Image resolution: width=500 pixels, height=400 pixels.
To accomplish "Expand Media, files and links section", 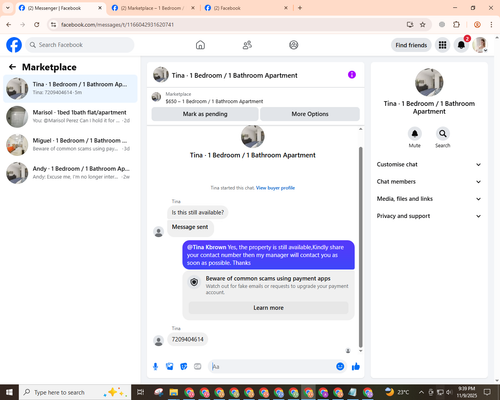I will (429, 199).
